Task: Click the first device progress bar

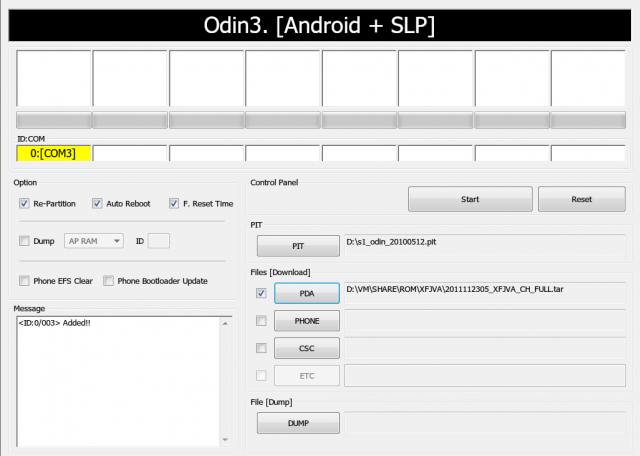Action: click(x=53, y=120)
